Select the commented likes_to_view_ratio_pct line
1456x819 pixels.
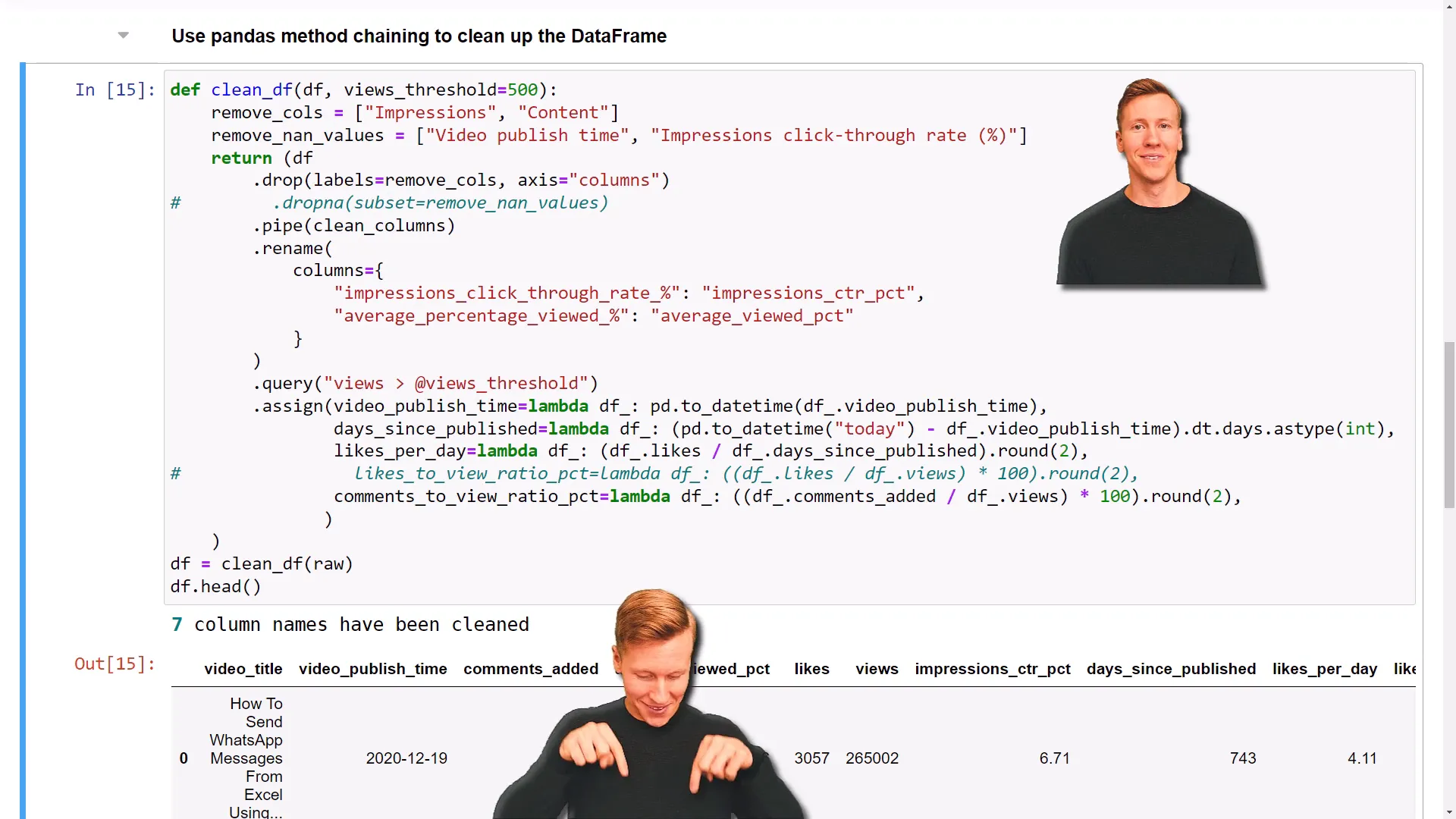point(746,473)
